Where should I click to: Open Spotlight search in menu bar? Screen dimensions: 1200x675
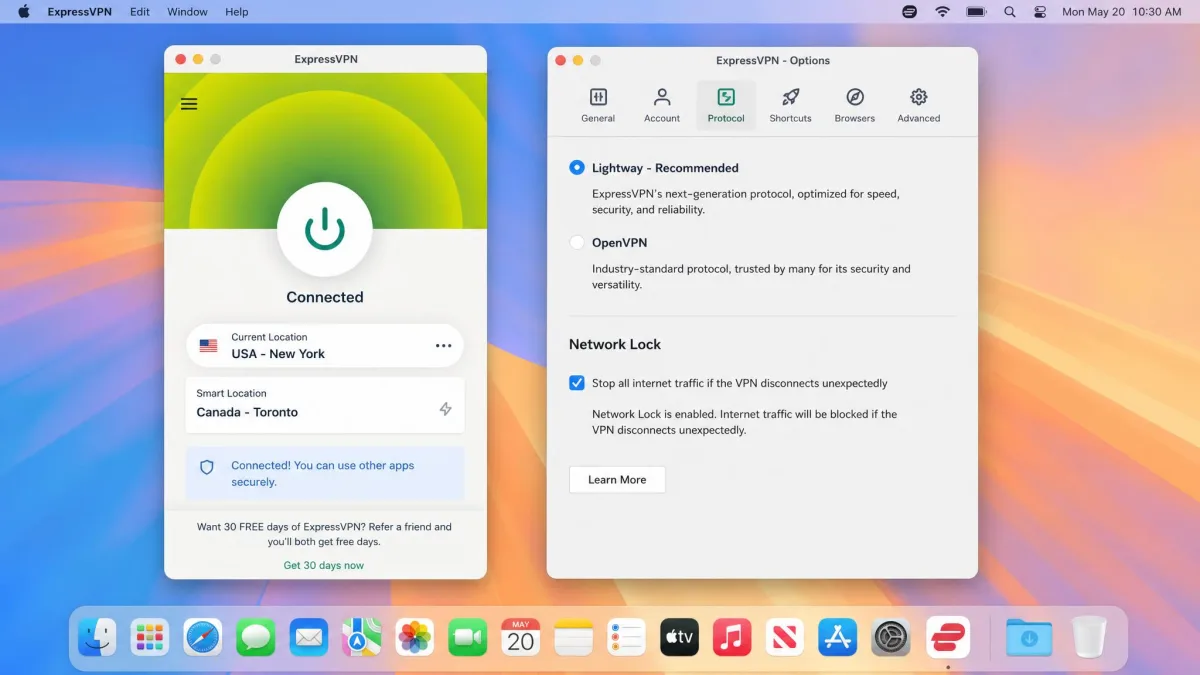[1010, 12]
